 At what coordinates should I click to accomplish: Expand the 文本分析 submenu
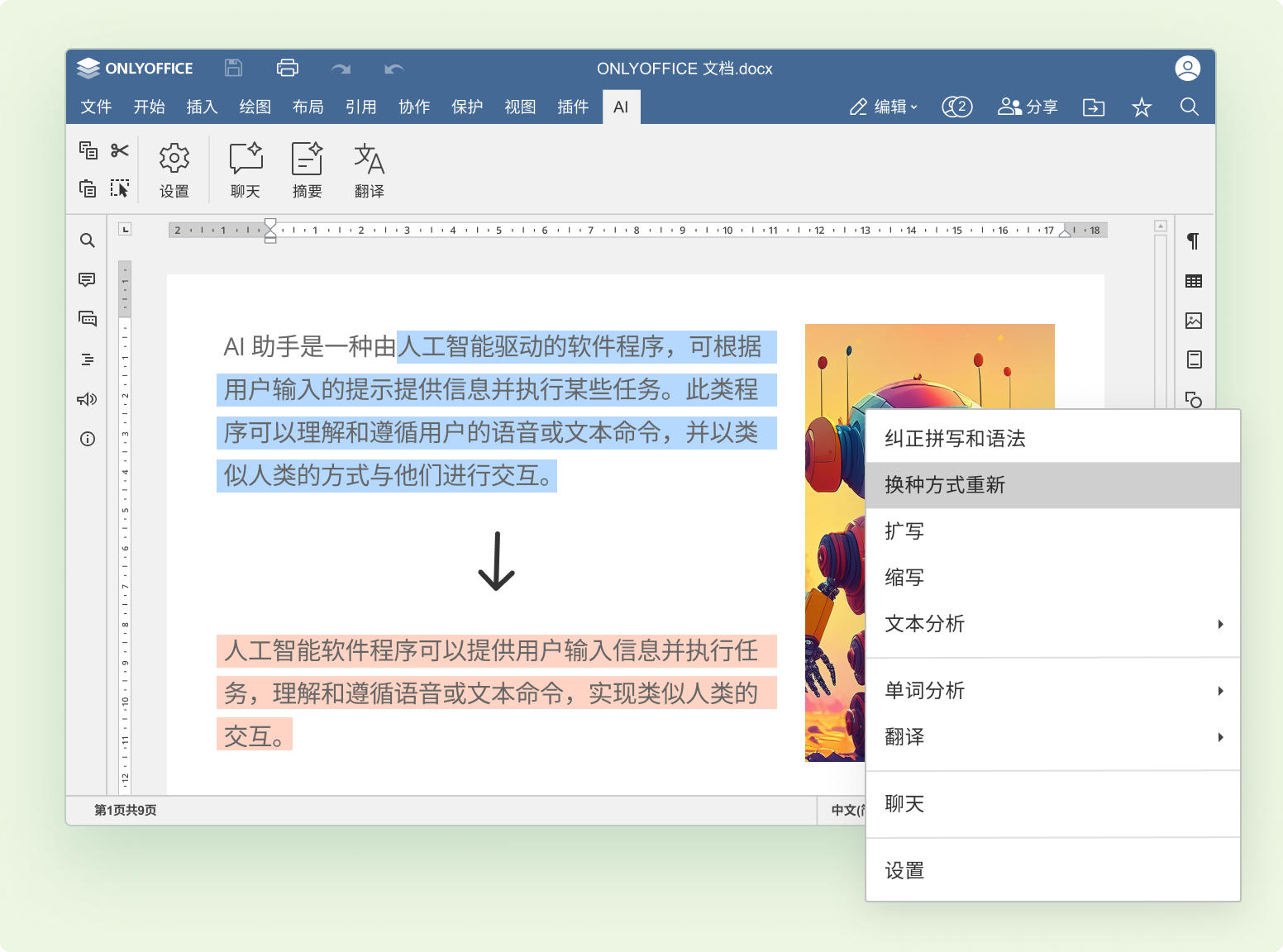(1052, 624)
